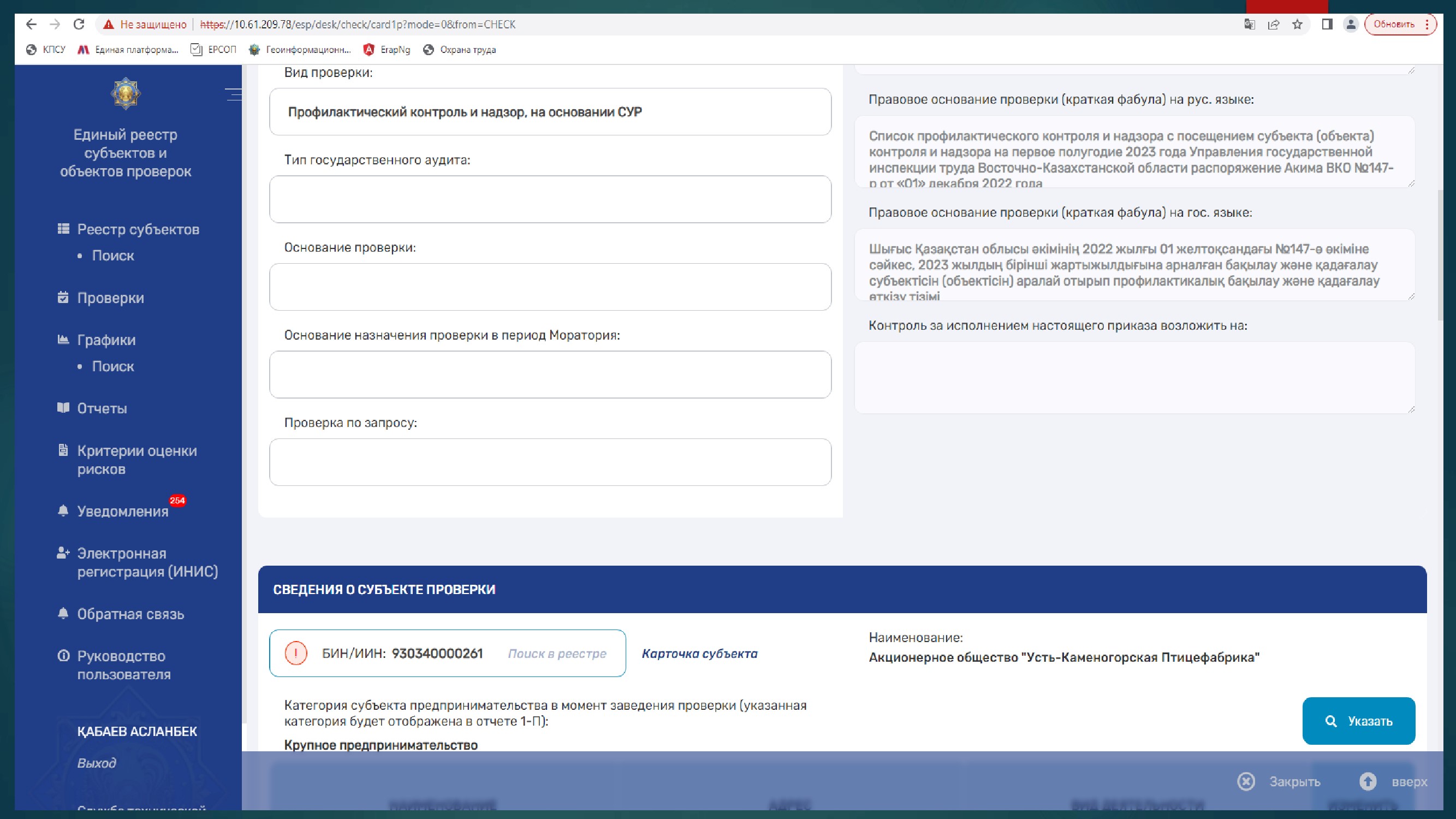Open Проверки section in sidebar
Viewport: 1456px width, 819px height.
pyautogui.click(x=110, y=298)
